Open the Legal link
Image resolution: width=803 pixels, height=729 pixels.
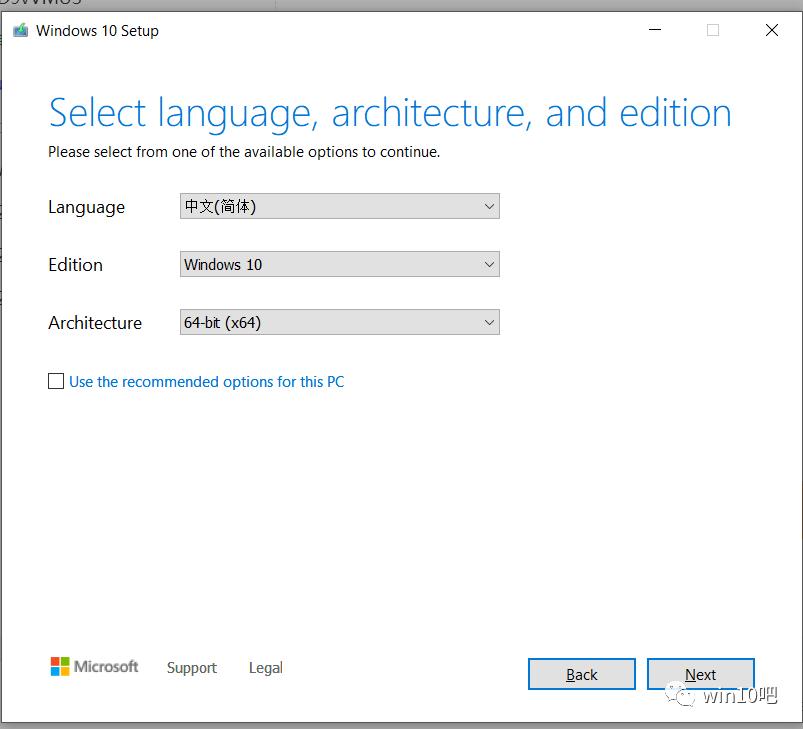coord(265,668)
